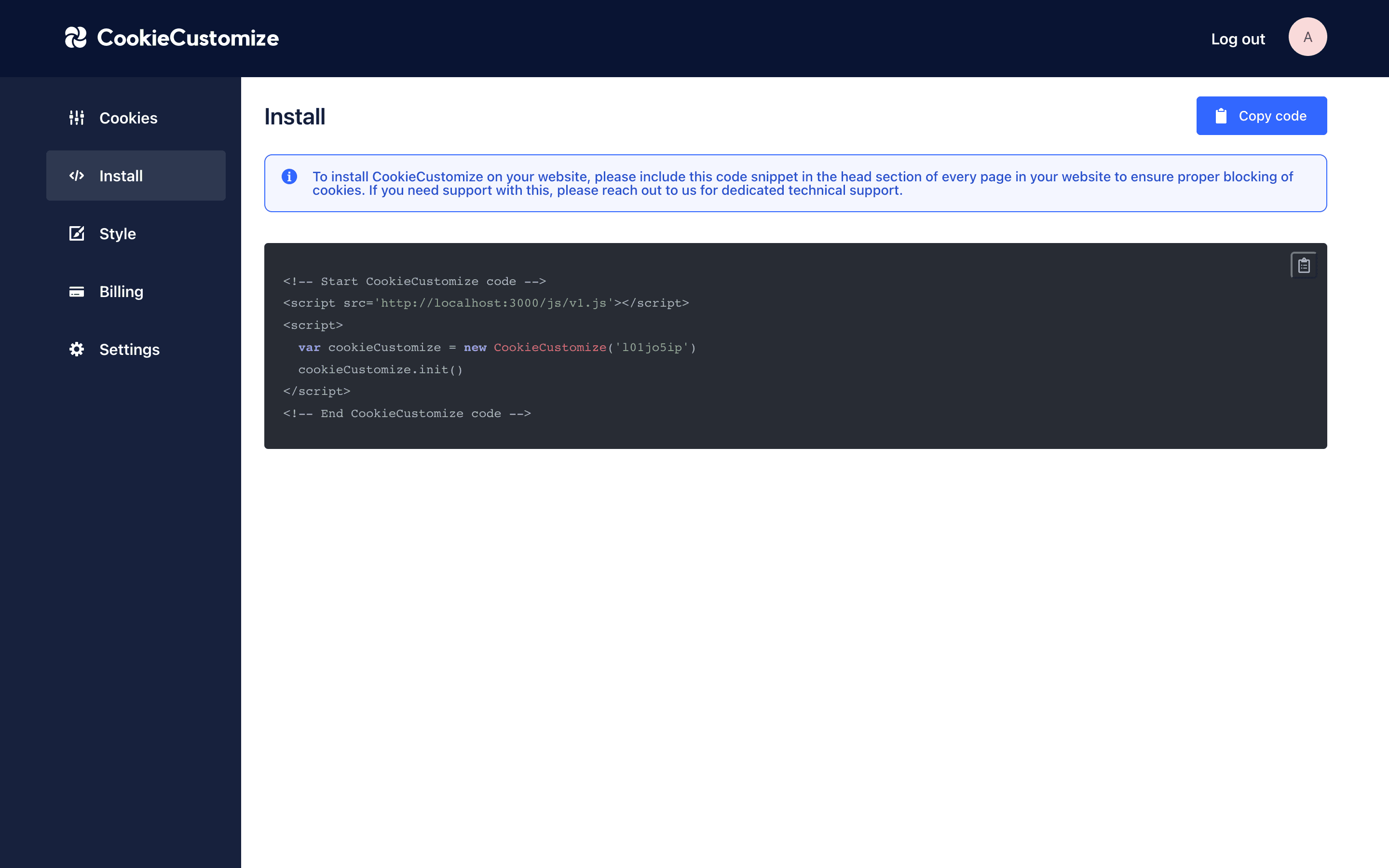Click the Billing credit card icon
1389x868 pixels.
coord(76,292)
